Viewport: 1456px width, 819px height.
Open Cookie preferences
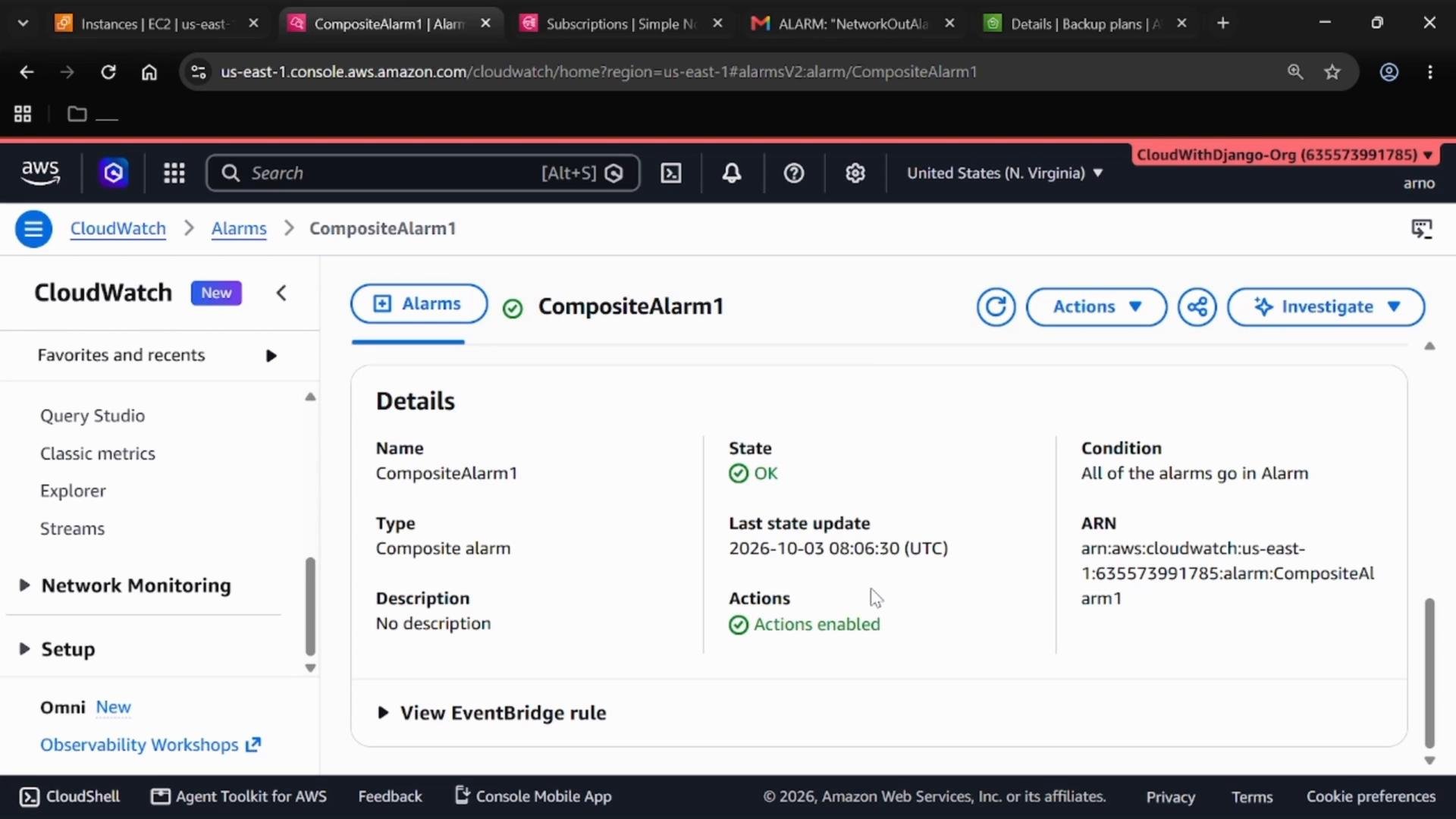[x=1370, y=796]
